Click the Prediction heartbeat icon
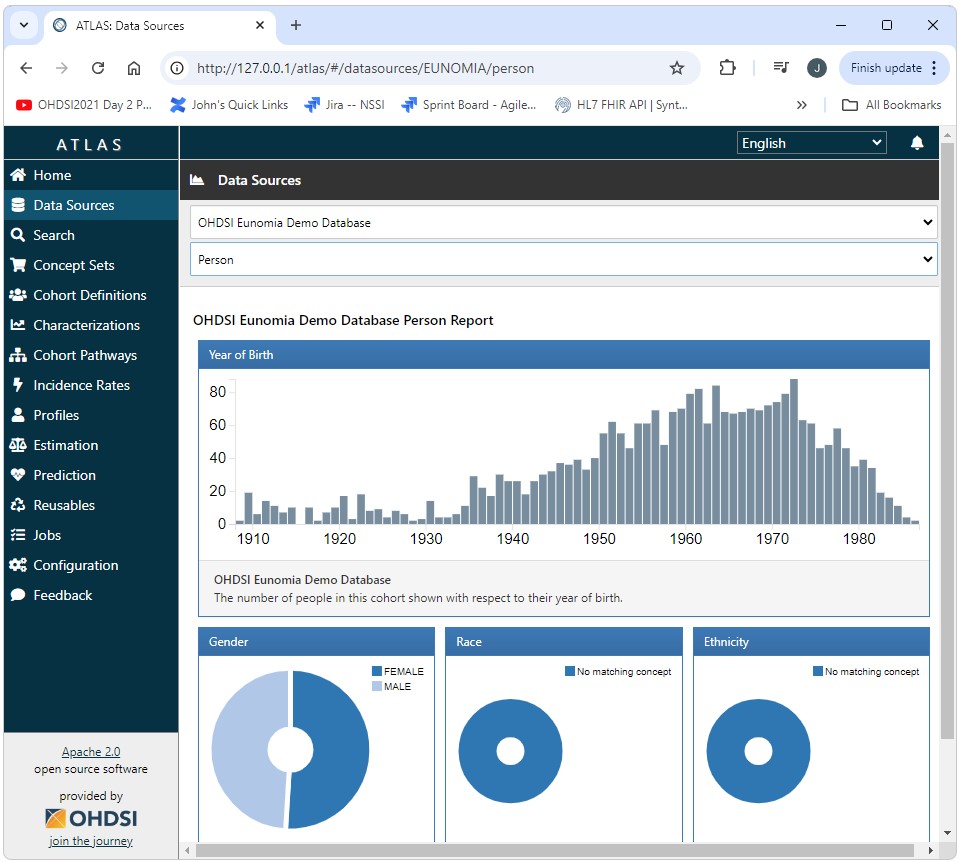This screenshot has height=862, width=959. pos(18,475)
